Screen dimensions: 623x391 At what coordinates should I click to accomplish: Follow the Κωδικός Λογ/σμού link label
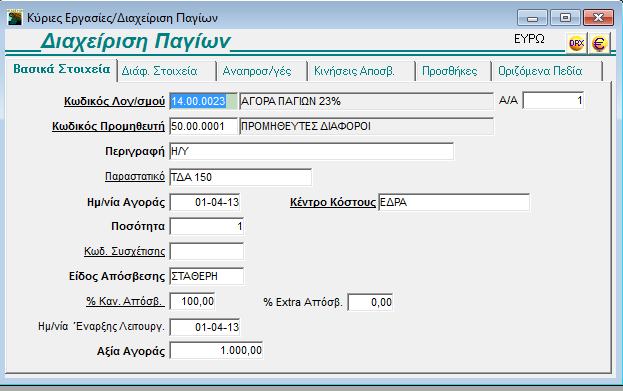(x=114, y=101)
